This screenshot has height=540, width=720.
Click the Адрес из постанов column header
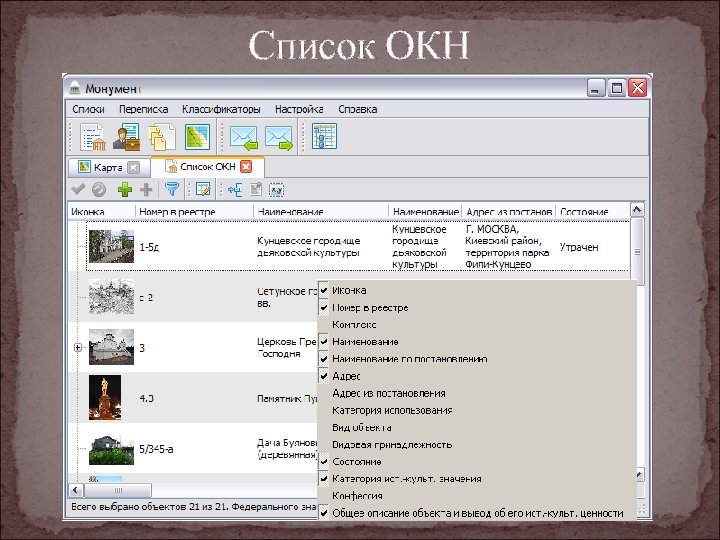point(509,211)
